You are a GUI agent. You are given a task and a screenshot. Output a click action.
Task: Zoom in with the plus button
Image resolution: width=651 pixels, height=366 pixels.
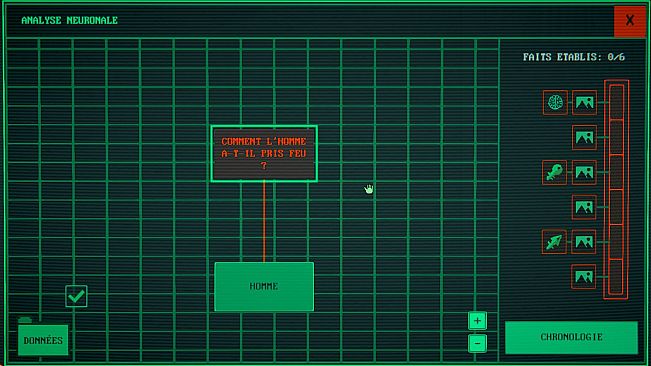(x=477, y=321)
